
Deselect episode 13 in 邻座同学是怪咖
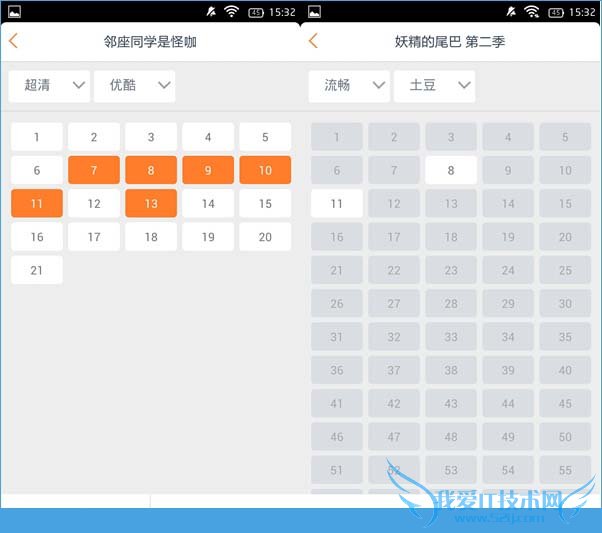(x=151, y=203)
